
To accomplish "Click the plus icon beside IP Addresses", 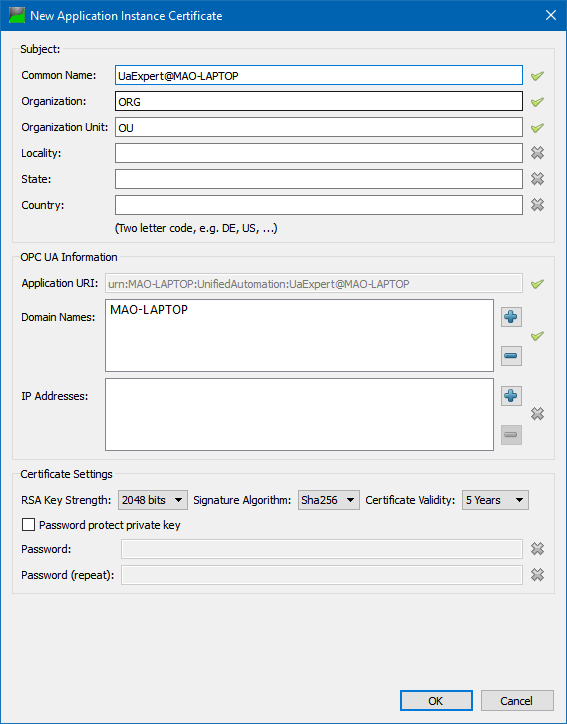I will point(511,396).
